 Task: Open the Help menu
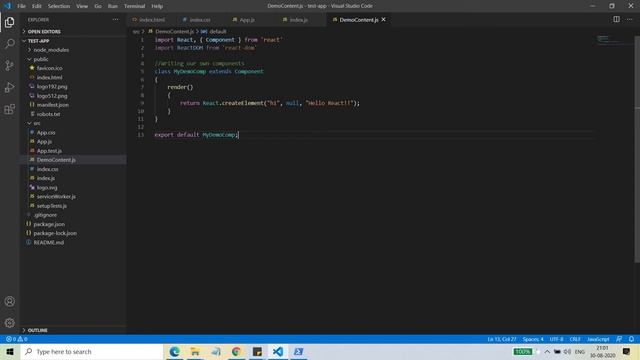tap(157, 6)
